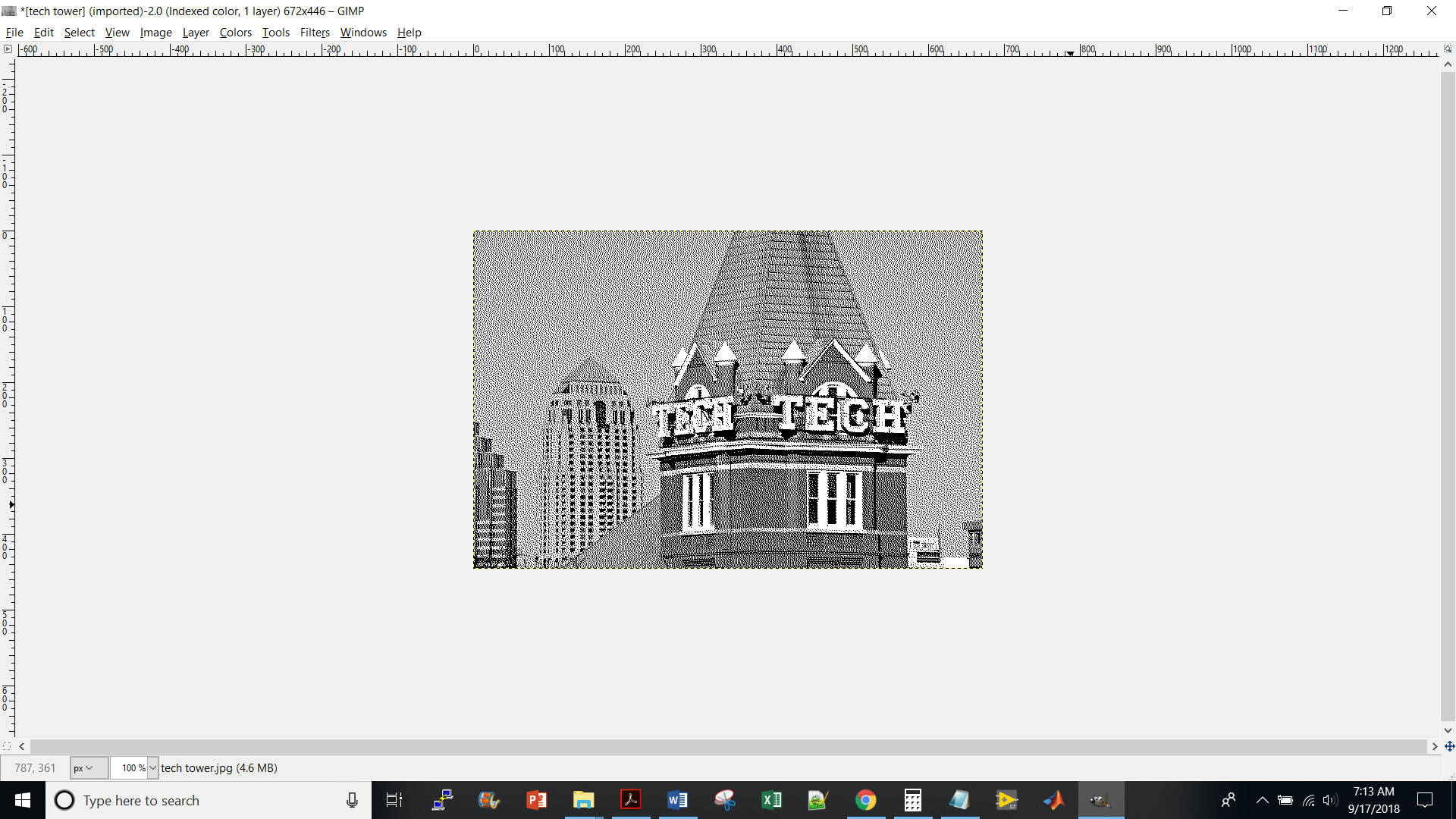The image size is (1456, 819).
Task: Open Windows Media Player from the taskbar
Action: 489,800
